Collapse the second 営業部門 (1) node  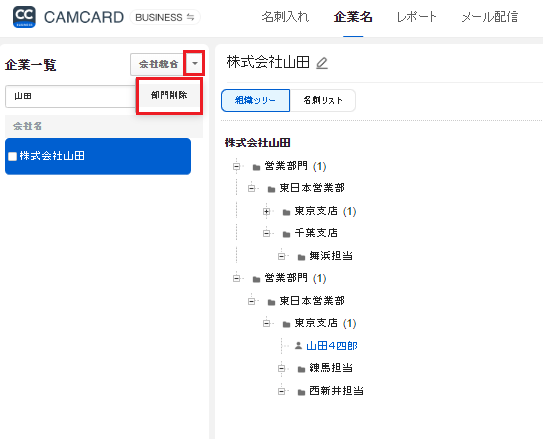237,278
